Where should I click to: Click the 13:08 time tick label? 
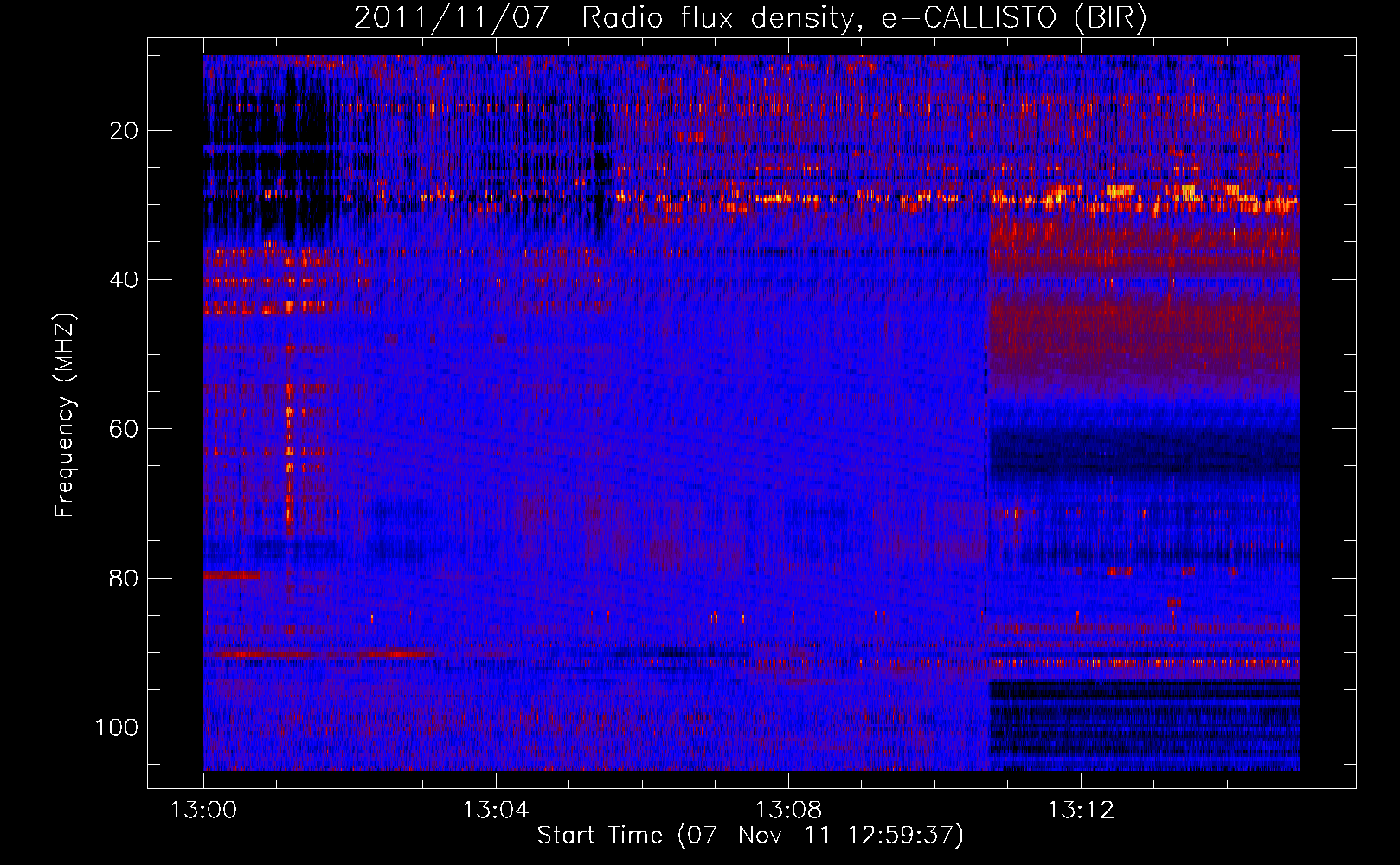(788, 811)
